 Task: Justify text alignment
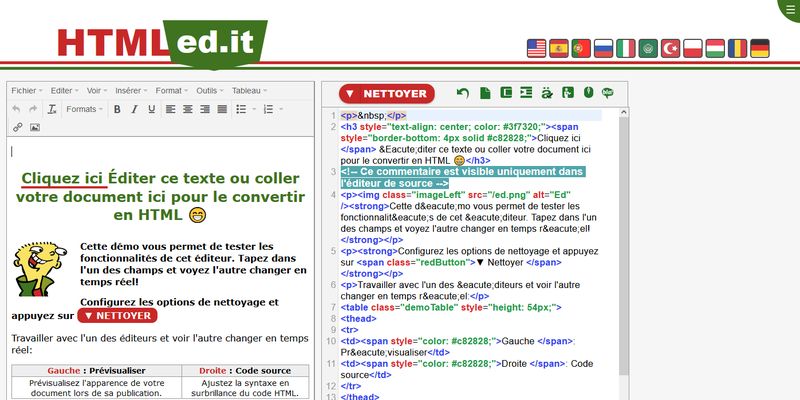click(222, 109)
